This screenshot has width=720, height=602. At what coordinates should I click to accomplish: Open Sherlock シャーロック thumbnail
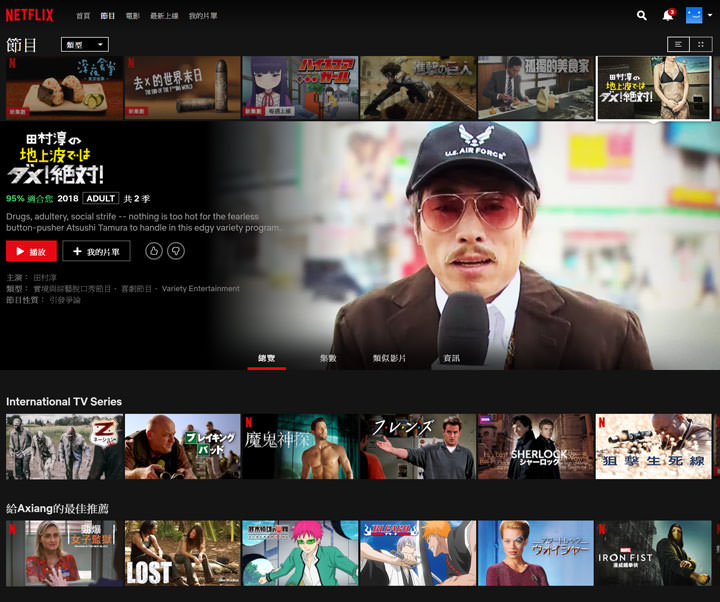(x=536, y=447)
